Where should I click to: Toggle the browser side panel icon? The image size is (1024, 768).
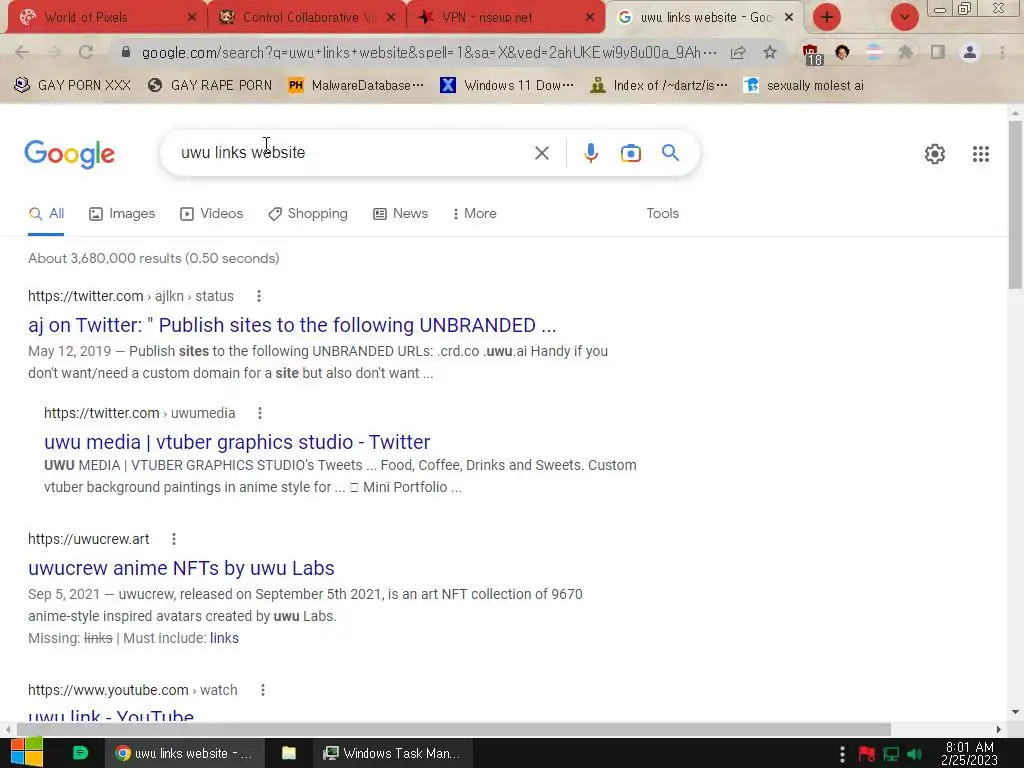click(x=938, y=52)
